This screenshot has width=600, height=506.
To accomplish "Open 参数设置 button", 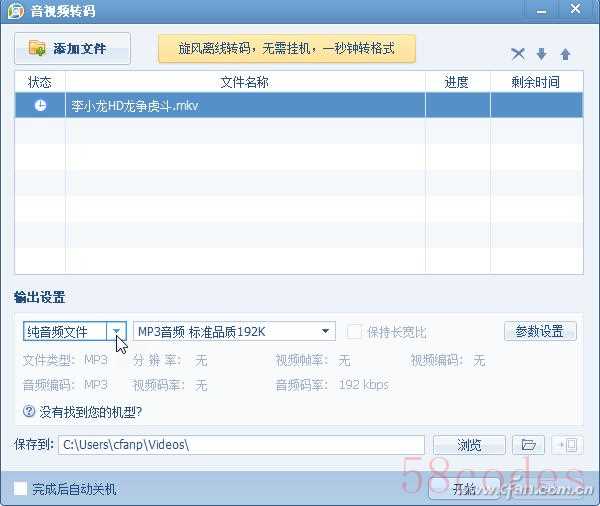I will tap(540, 332).
